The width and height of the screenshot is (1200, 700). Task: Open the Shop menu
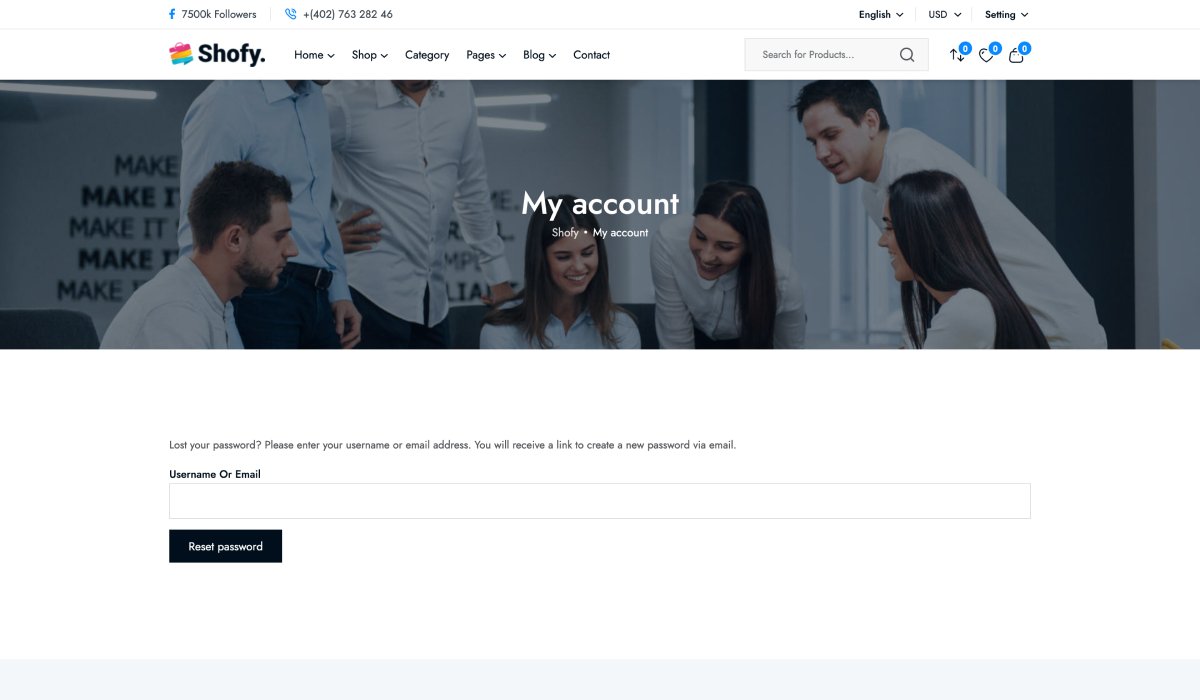[369, 55]
